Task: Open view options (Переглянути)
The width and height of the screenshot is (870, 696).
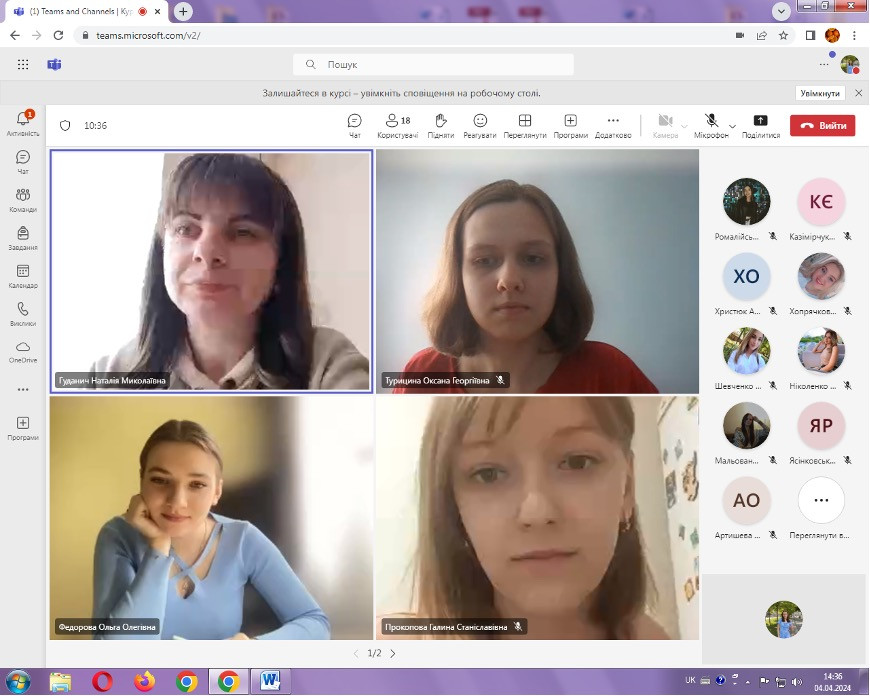Action: pyautogui.click(x=525, y=126)
